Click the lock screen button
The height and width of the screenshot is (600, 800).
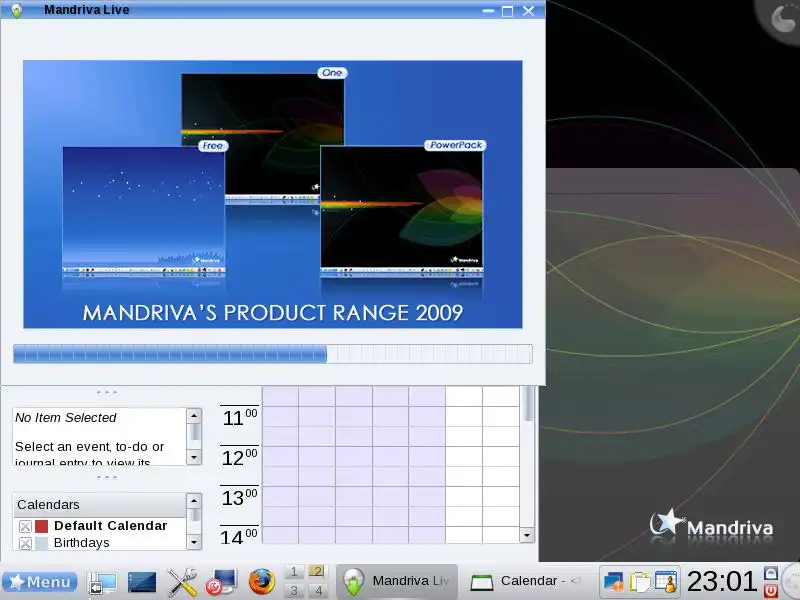point(771,572)
